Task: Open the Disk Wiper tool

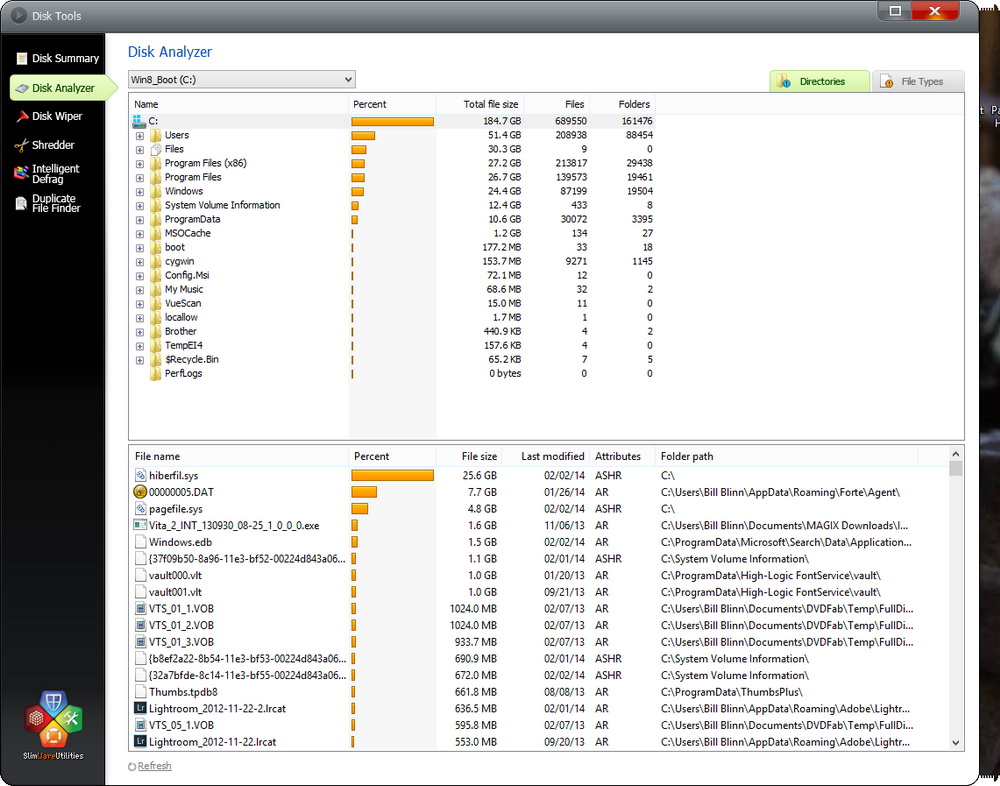Action: coord(50,116)
